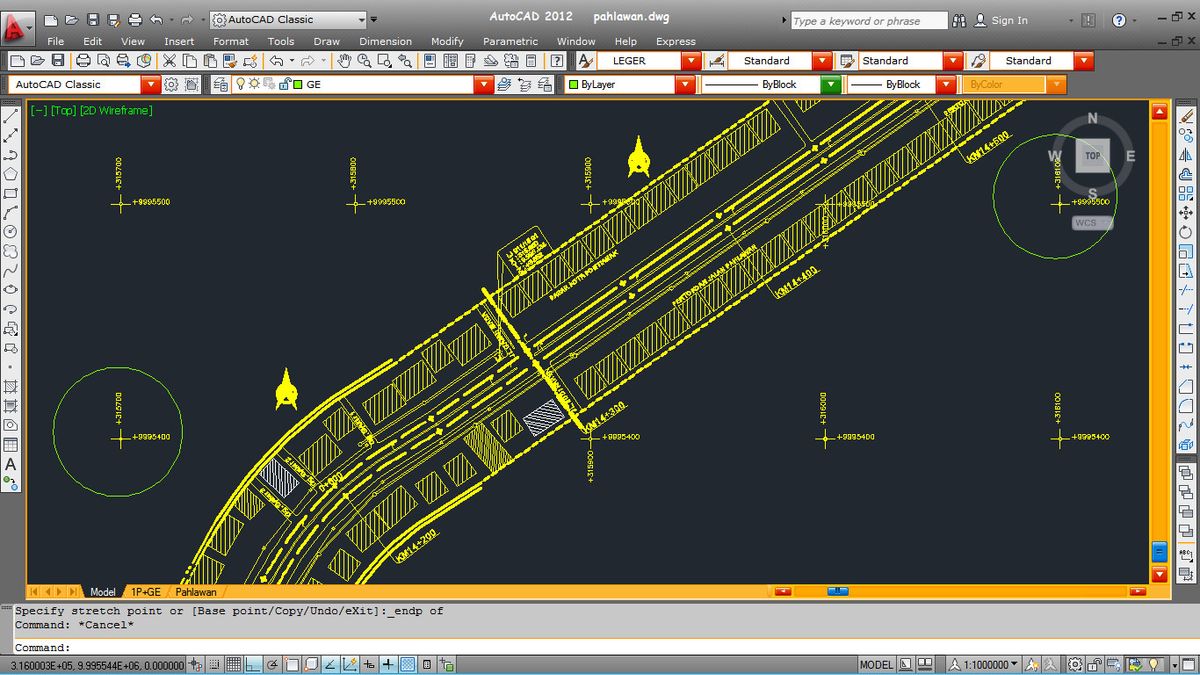Click the Save diskette icon

coord(58,61)
